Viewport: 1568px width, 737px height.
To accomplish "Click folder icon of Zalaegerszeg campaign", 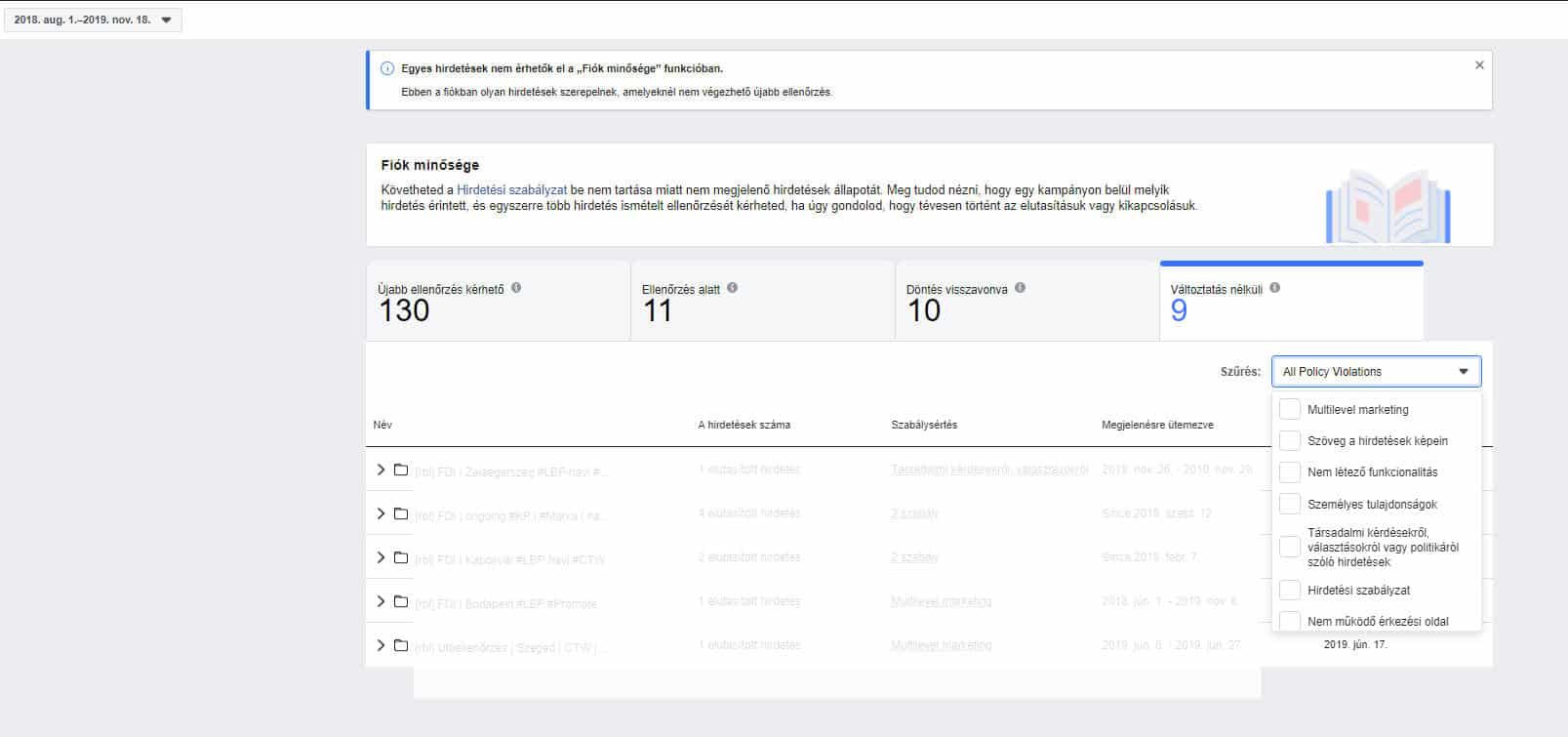I will (401, 470).
